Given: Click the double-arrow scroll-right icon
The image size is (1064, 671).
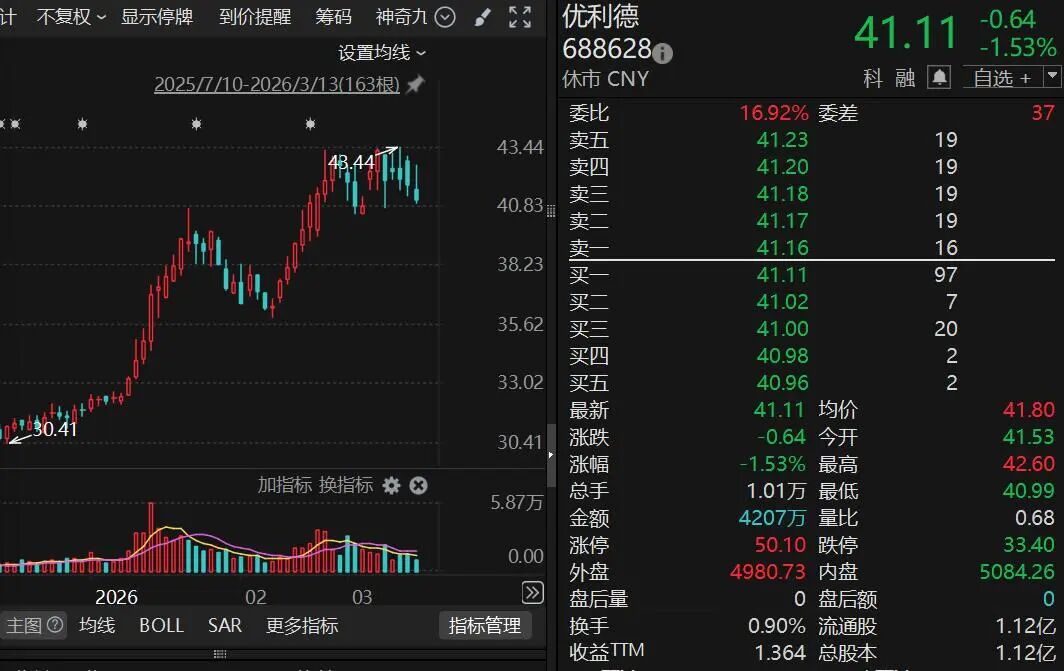Looking at the screenshot, I should [x=533, y=593].
